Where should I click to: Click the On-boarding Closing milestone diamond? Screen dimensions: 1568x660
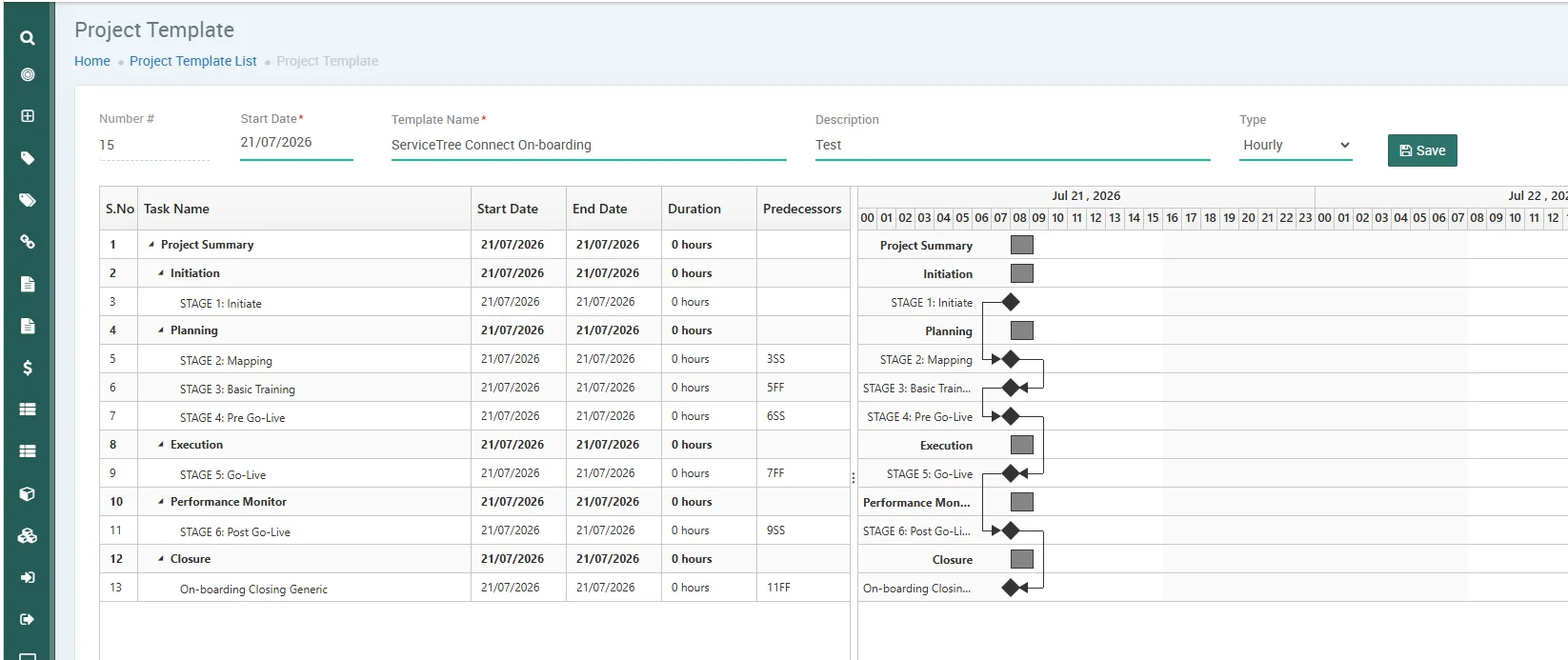[x=1011, y=588]
